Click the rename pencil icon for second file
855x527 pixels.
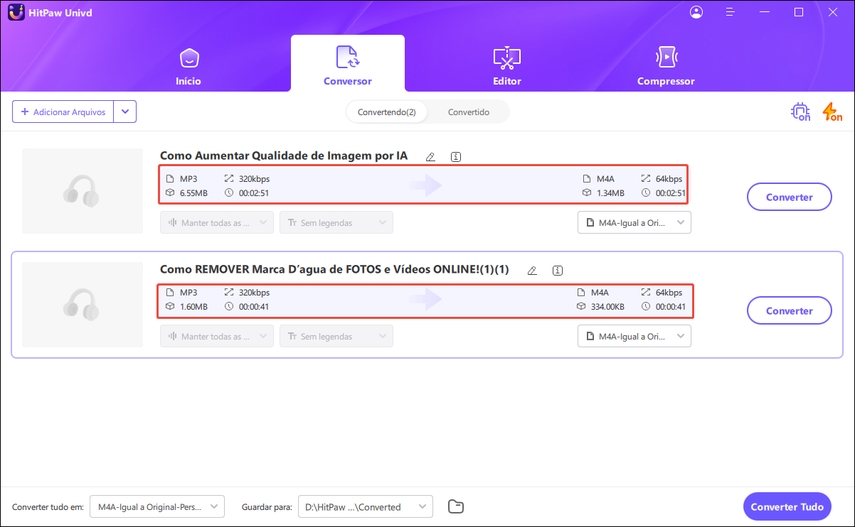(x=532, y=270)
